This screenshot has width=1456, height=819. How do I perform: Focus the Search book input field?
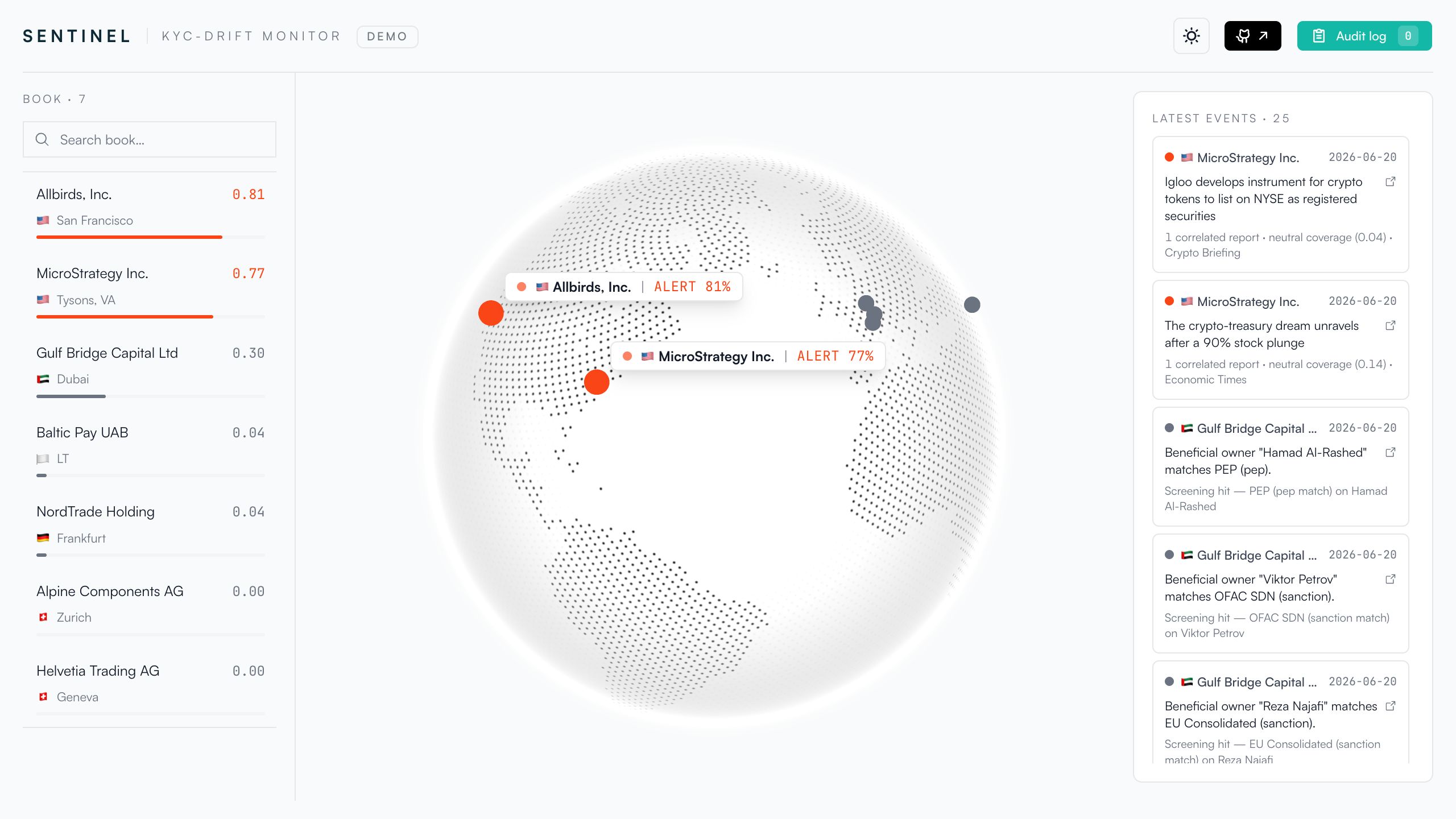(150, 139)
